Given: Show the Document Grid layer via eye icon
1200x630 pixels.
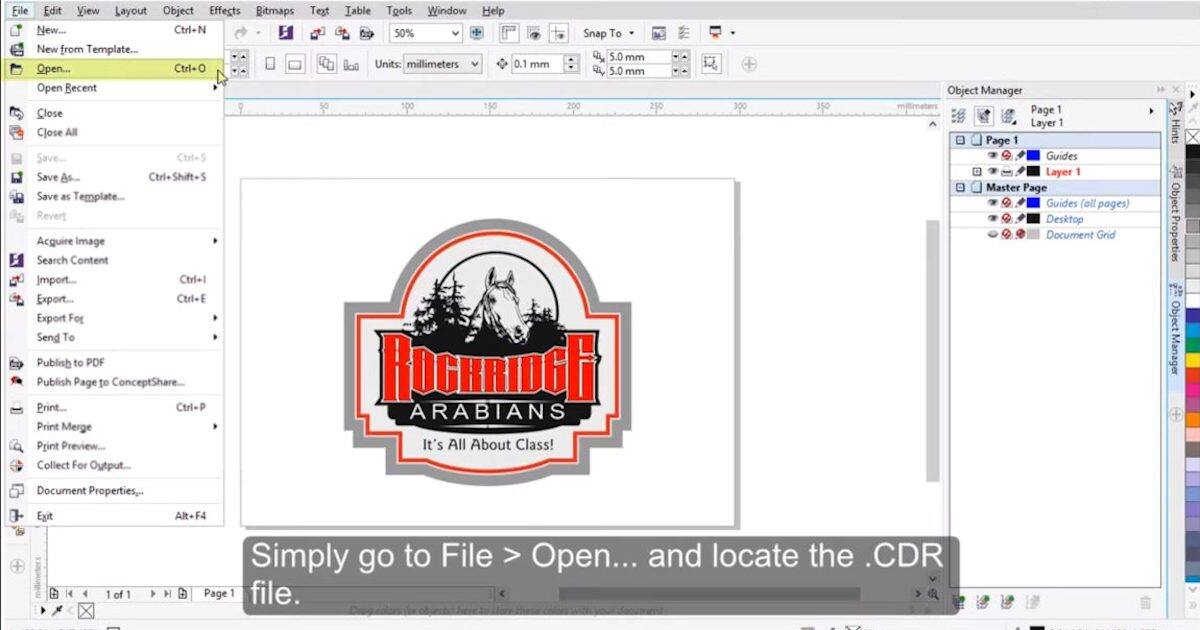Looking at the screenshot, I should 993,235.
